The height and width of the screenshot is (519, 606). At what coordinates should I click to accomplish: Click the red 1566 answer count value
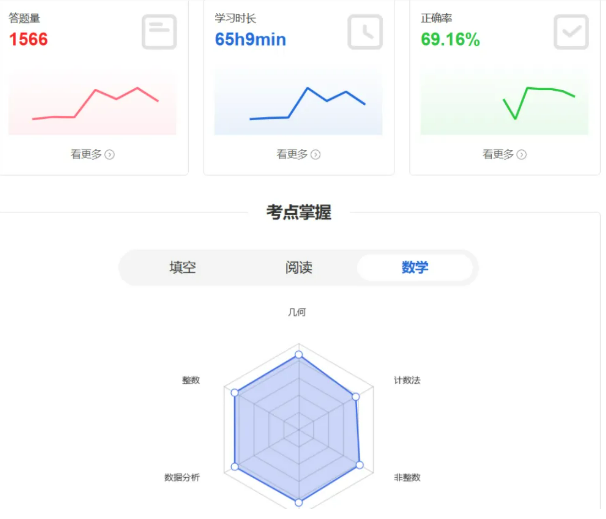[28, 40]
